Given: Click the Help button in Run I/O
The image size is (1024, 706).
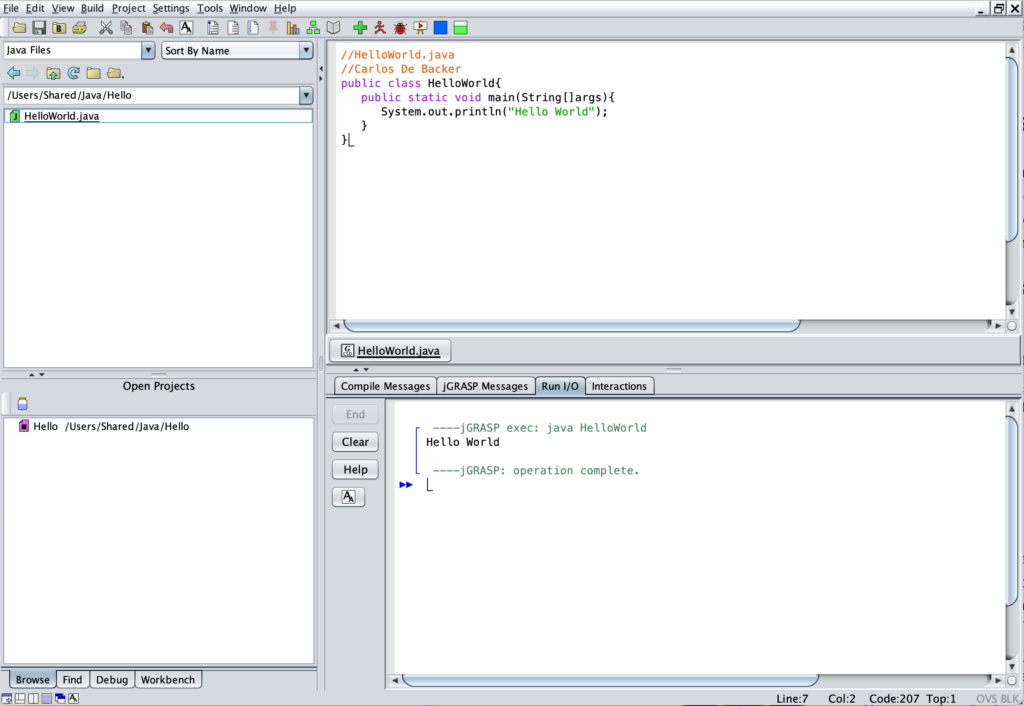Looking at the screenshot, I should coord(355,470).
